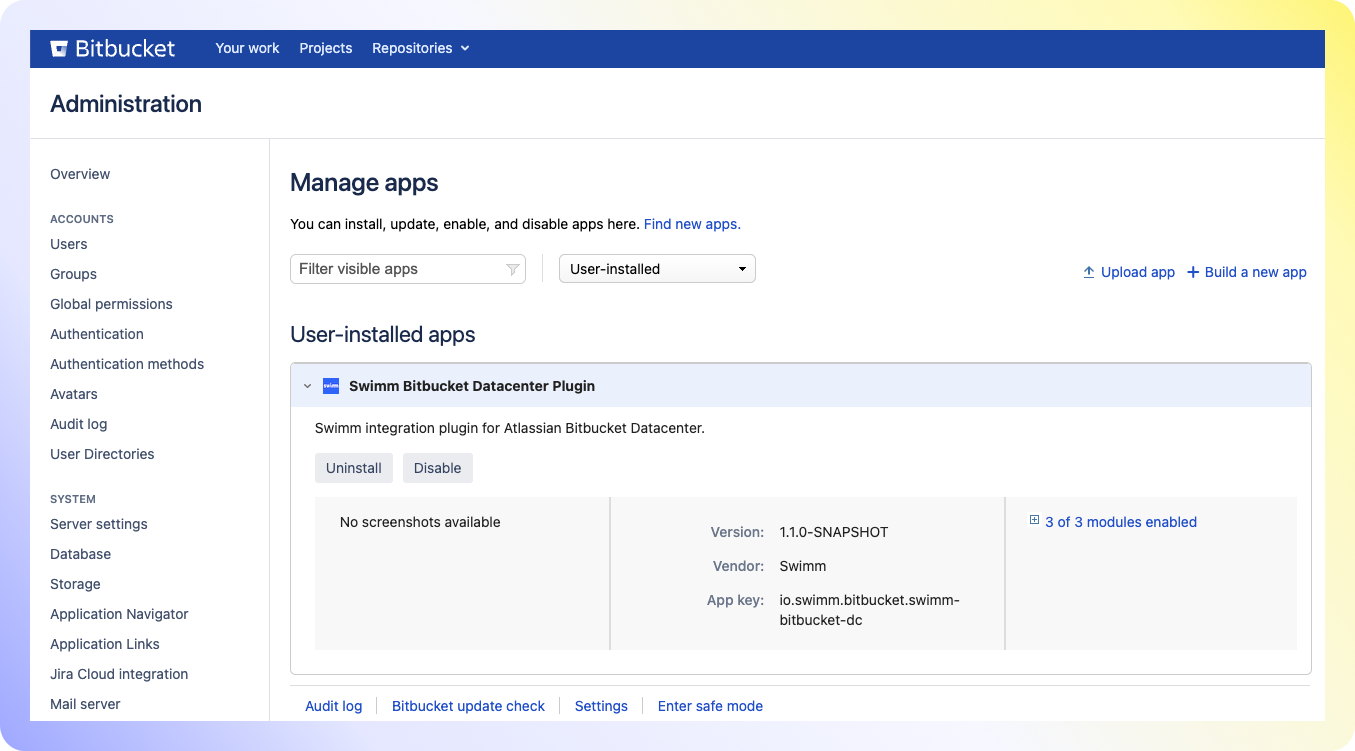Open Application Navigator
The image size is (1355, 751).
pos(119,614)
